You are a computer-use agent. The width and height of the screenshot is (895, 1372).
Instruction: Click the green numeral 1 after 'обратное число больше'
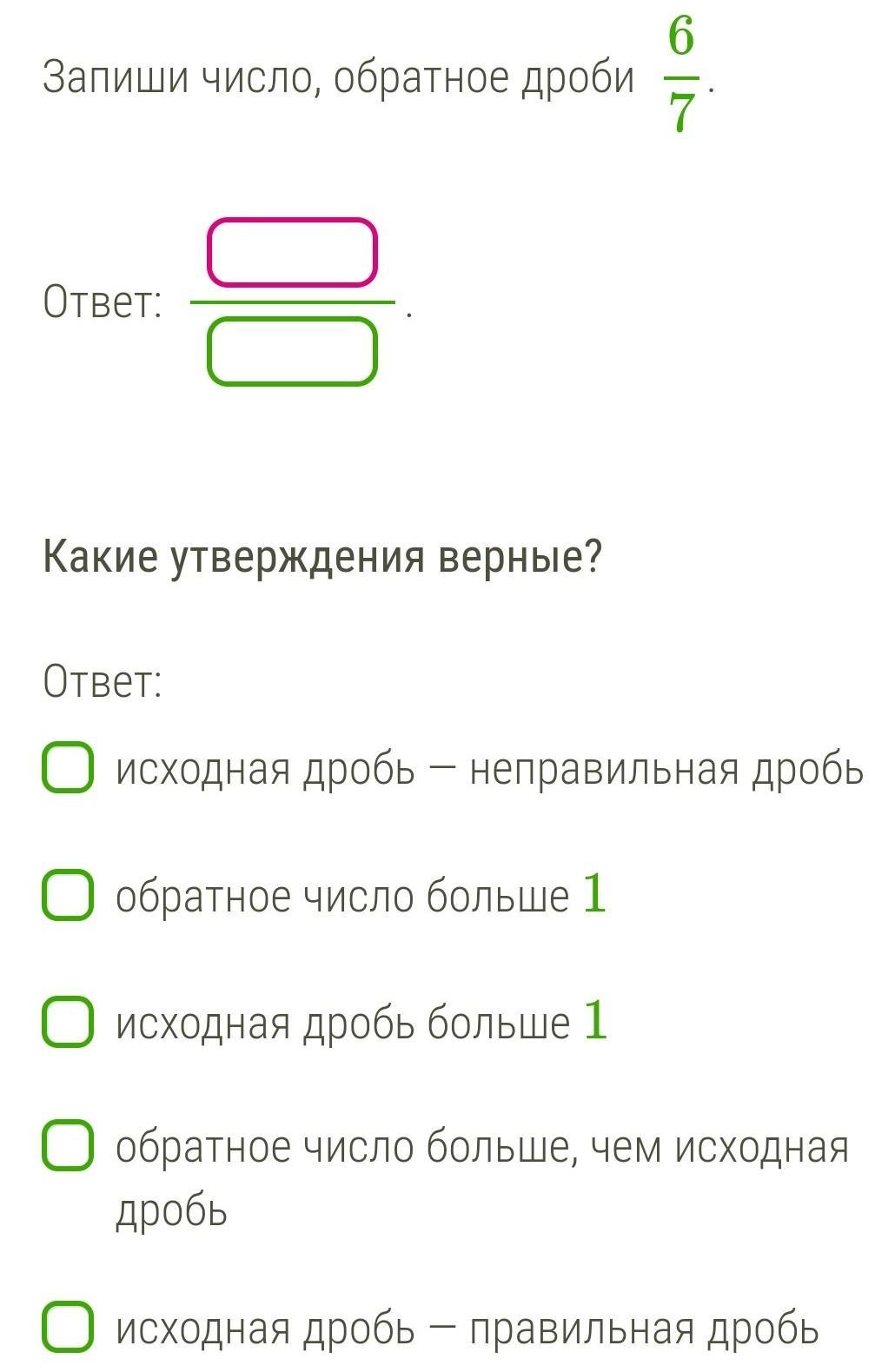(594, 893)
